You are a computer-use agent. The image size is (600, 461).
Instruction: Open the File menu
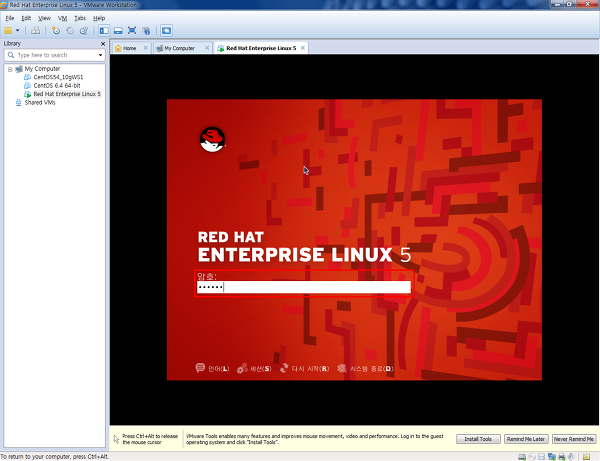click(10, 18)
